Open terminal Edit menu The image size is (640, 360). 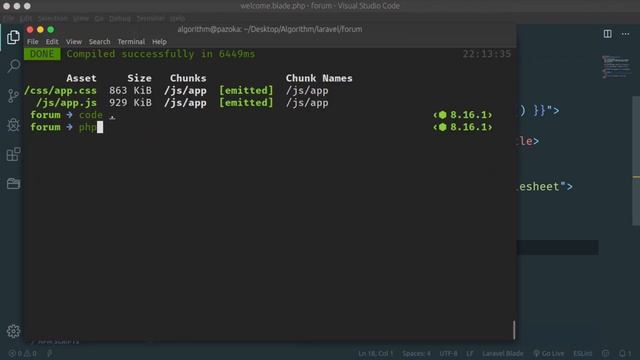point(52,42)
